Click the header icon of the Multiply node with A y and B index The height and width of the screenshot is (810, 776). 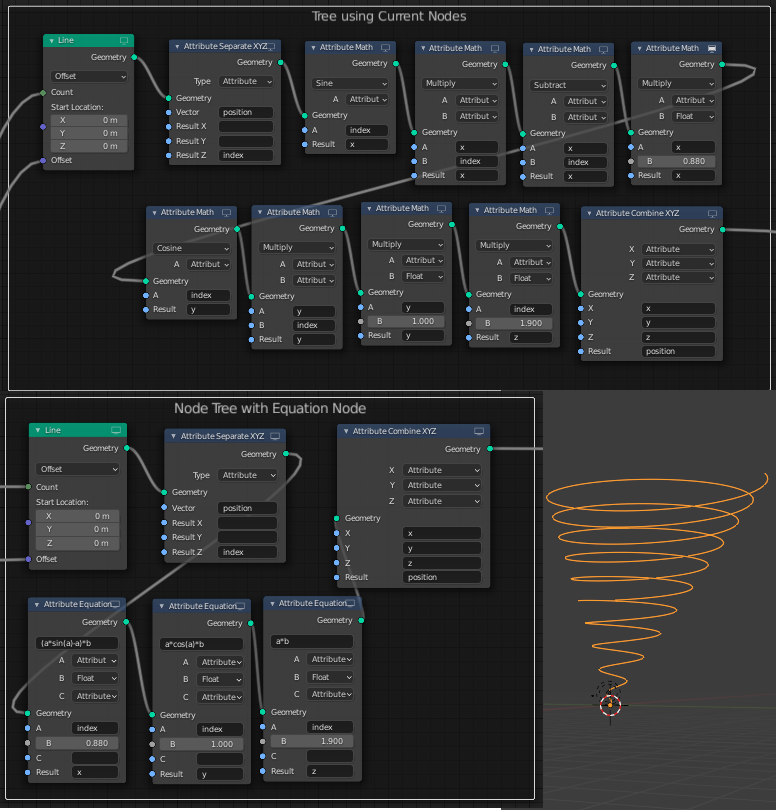click(x=332, y=213)
